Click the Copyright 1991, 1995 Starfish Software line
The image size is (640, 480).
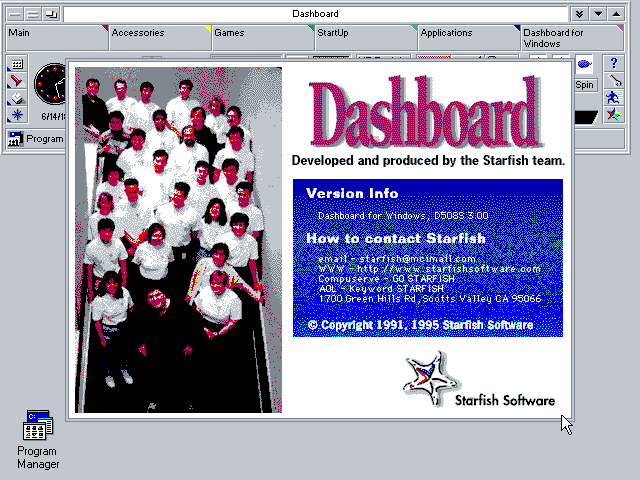[x=420, y=325]
